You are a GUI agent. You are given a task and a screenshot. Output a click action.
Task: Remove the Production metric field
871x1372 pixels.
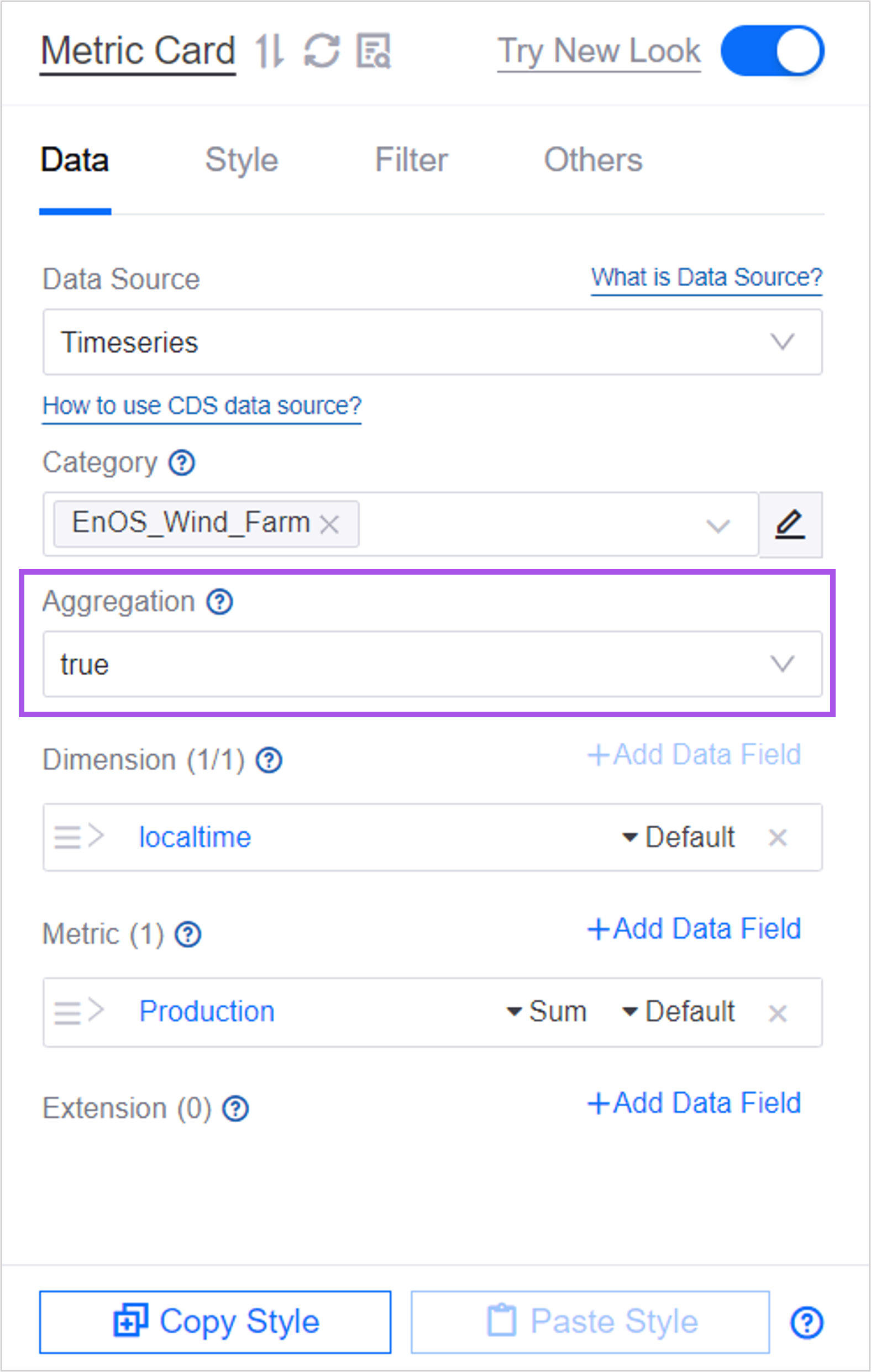click(778, 1013)
